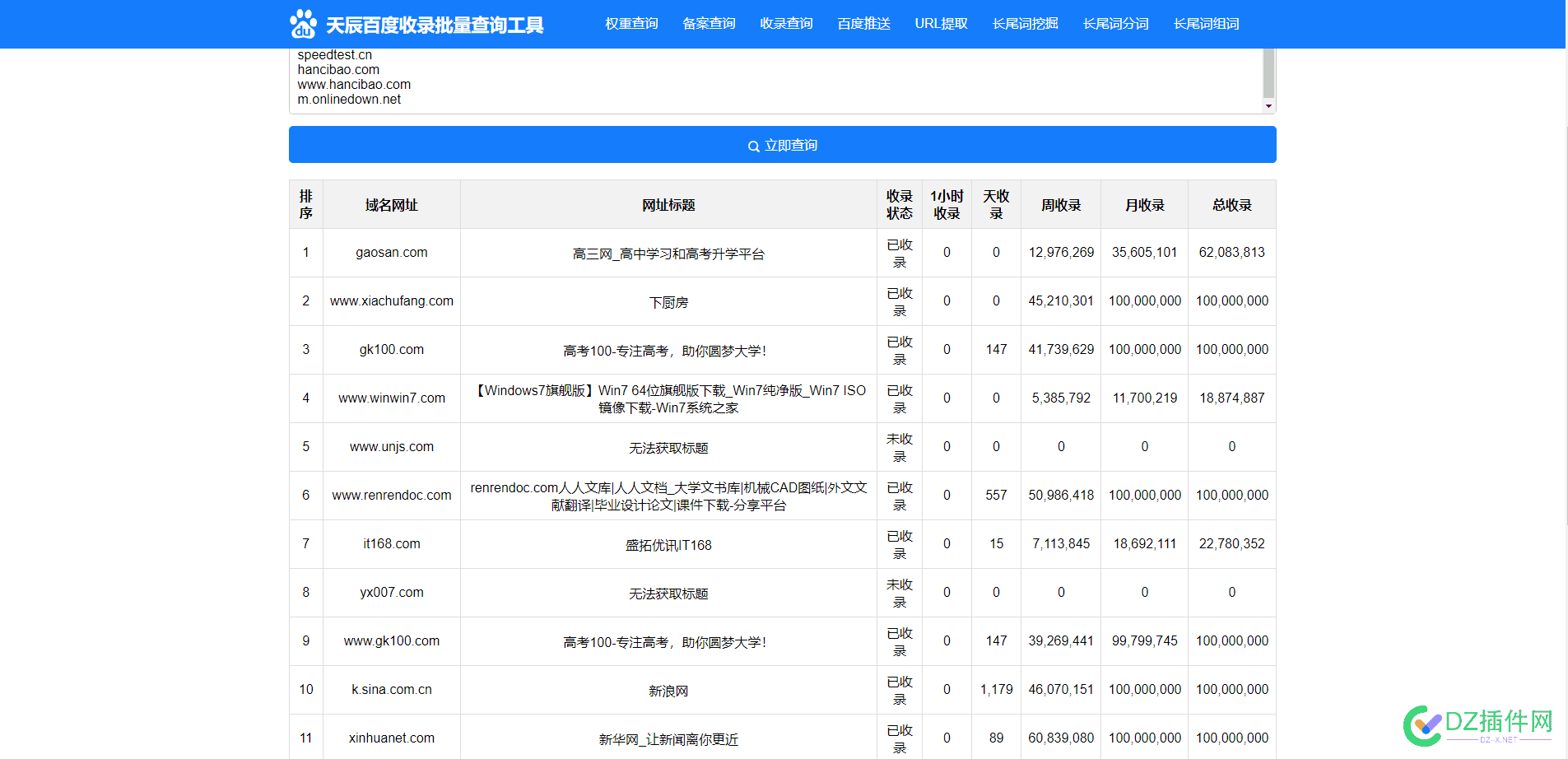The height and width of the screenshot is (759, 1568).
Task: Click monthly count 11,700,219
Action: (x=1145, y=398)
